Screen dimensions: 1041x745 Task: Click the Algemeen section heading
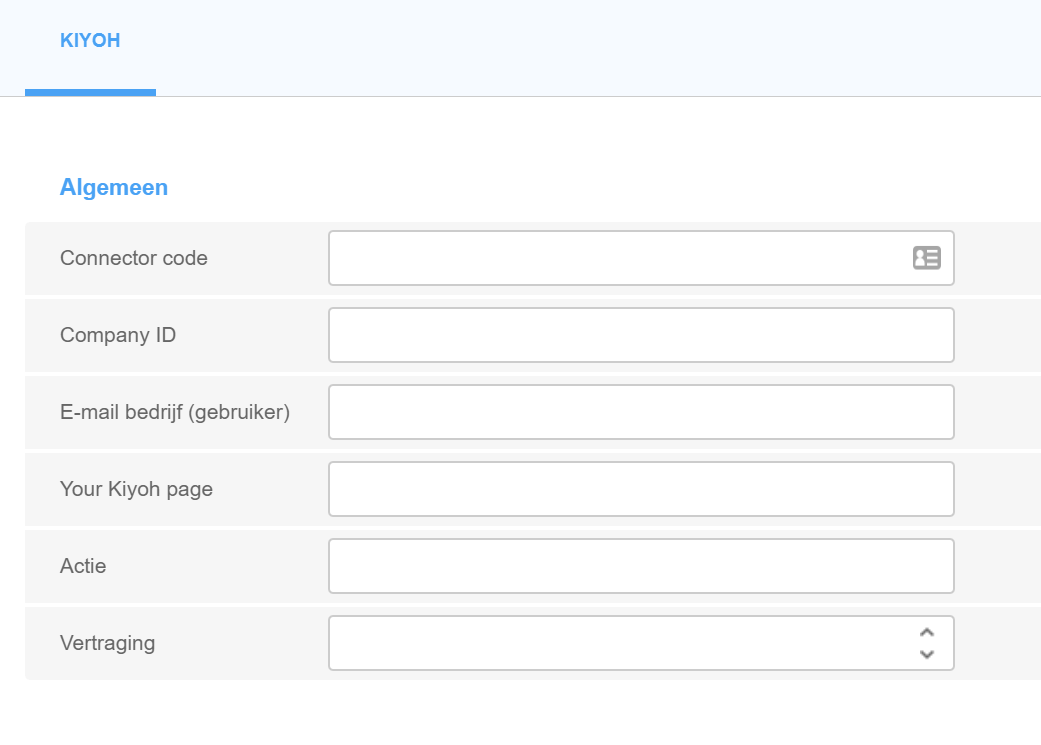pos(114,187)
